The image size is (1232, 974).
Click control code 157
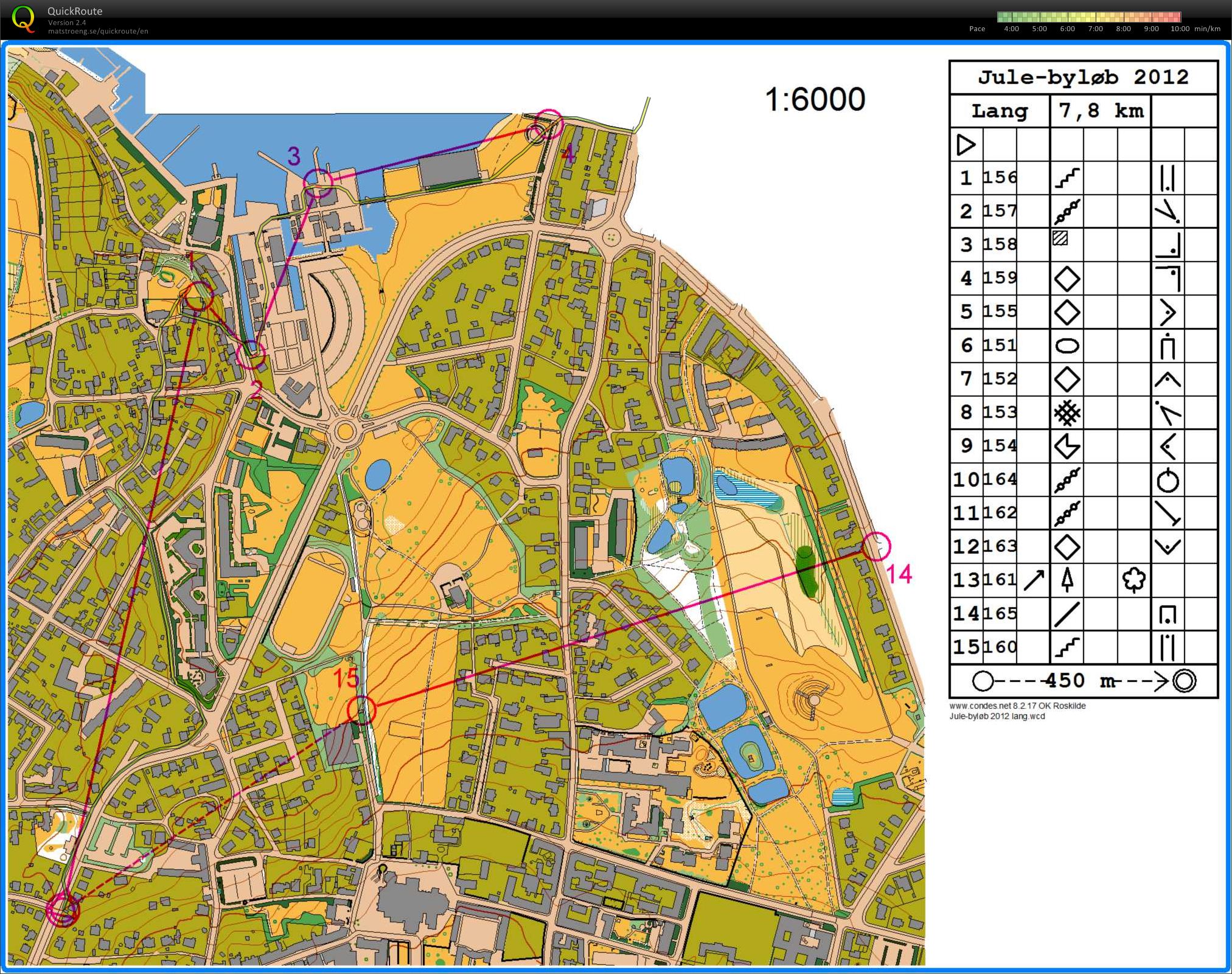point(1000,211)
